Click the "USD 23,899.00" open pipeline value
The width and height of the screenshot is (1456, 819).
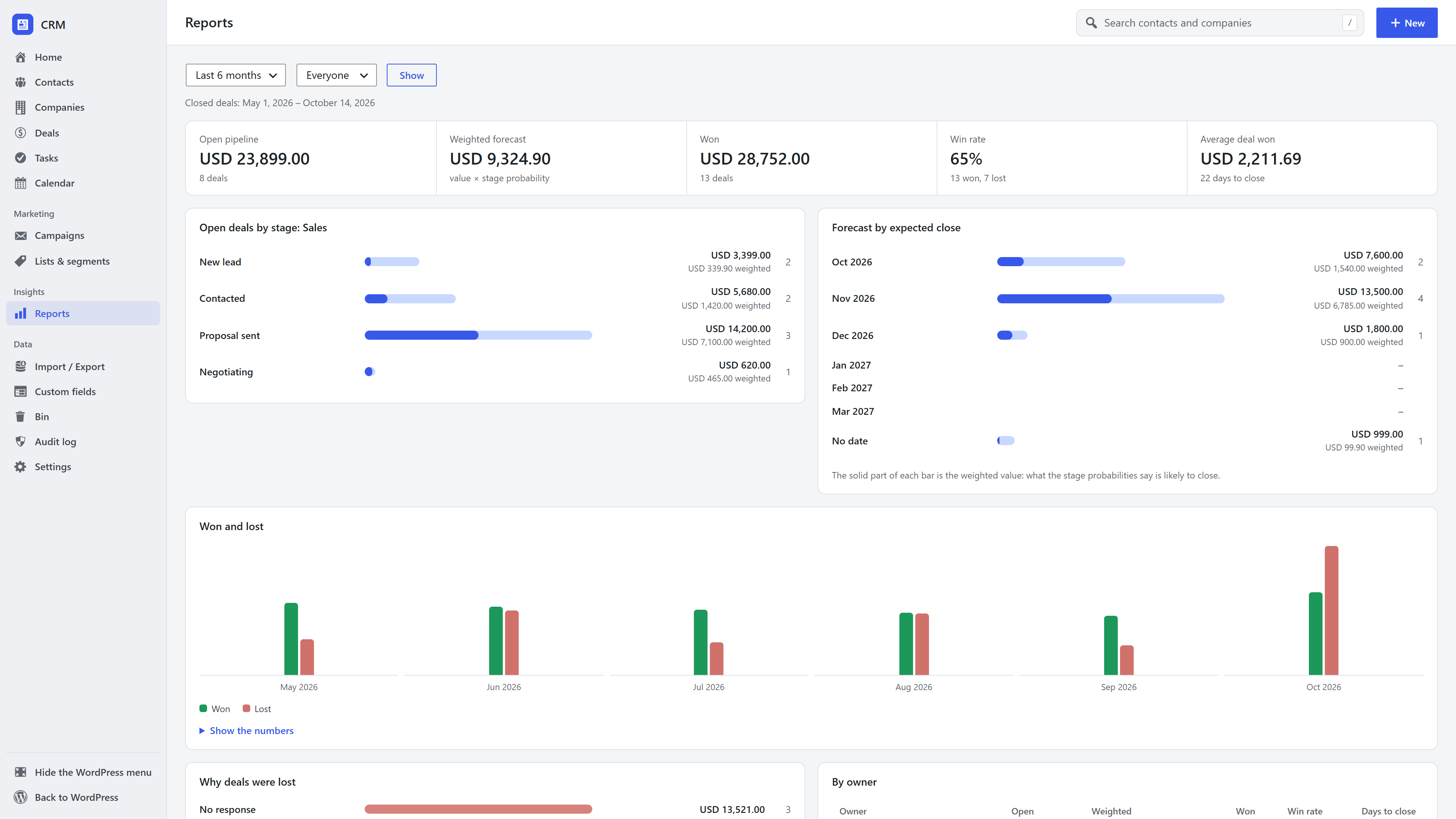254,159
